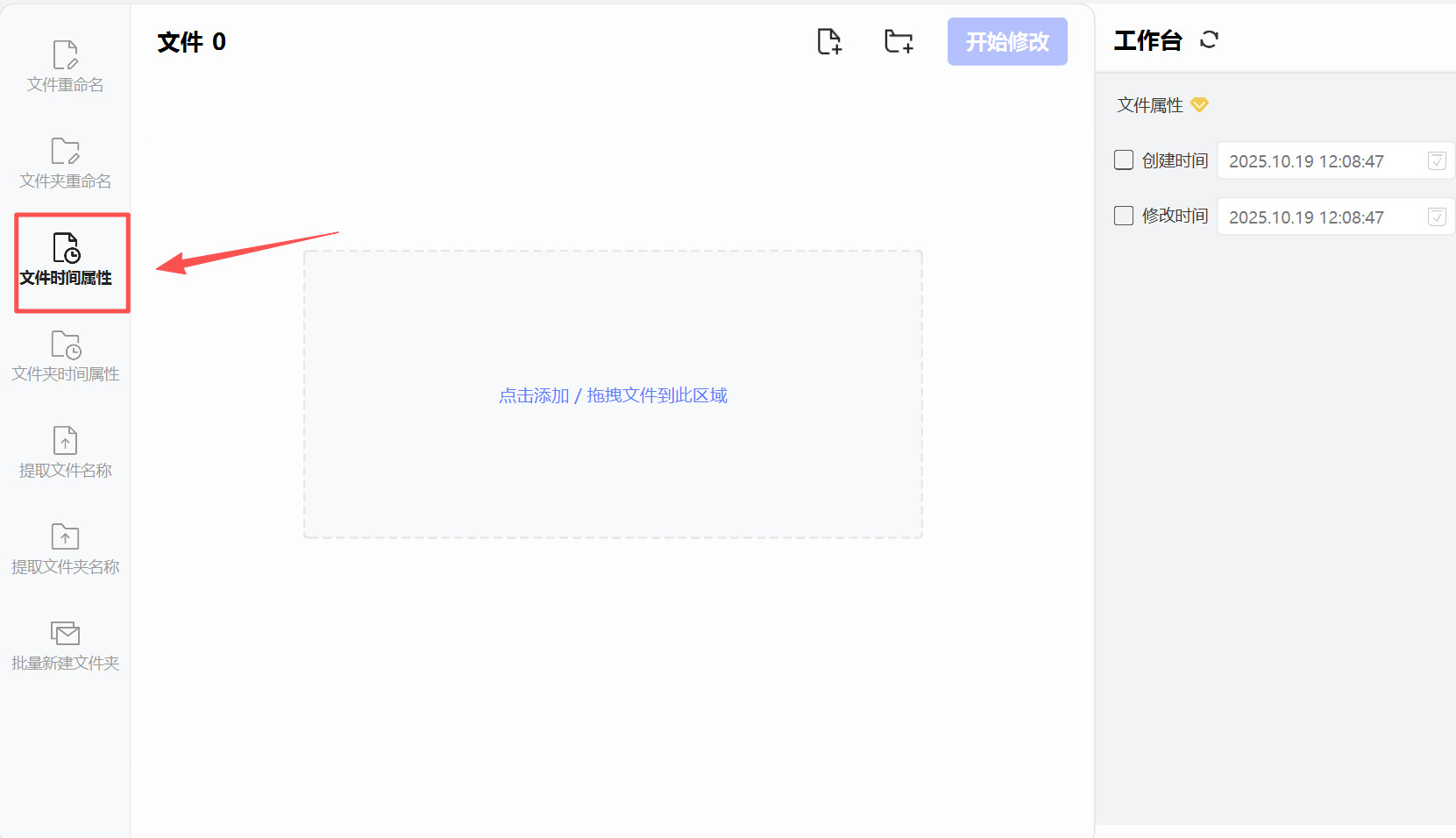Click the add folder icon in the toolbar
The image size is (1456, 838).
pos(898,41)
